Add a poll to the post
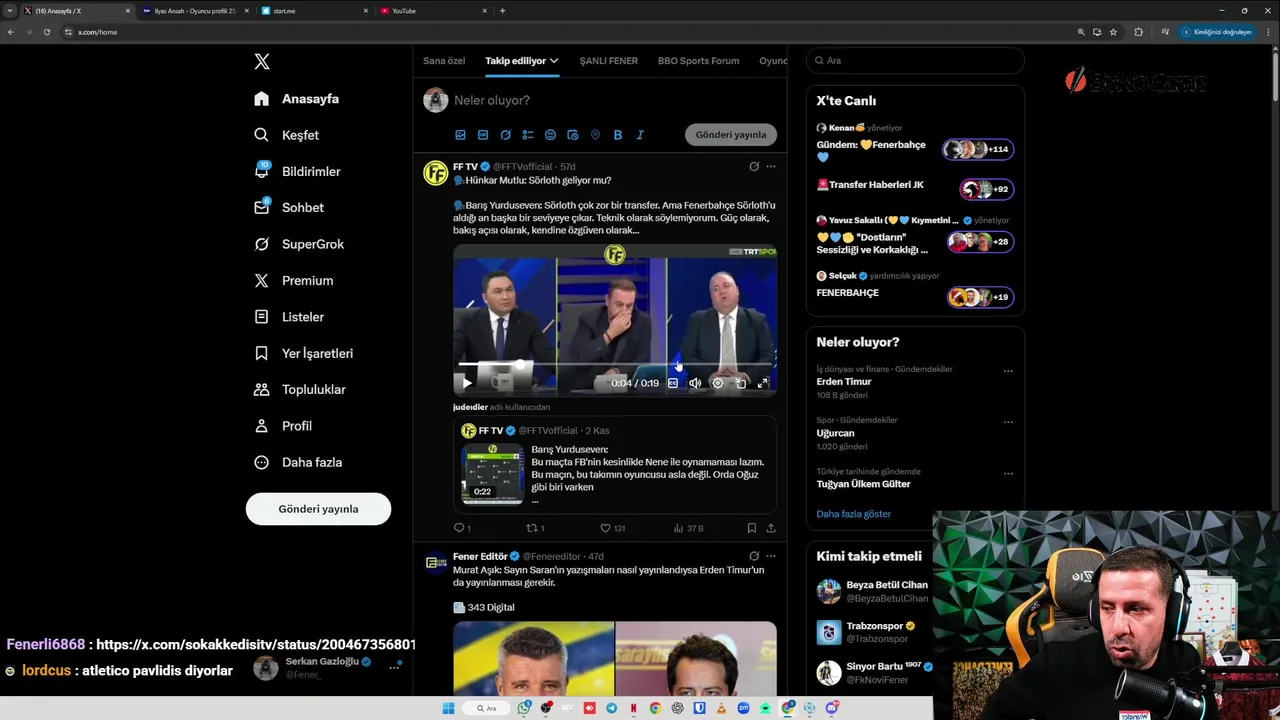1280x720 pixels. (x=528, y=135)
